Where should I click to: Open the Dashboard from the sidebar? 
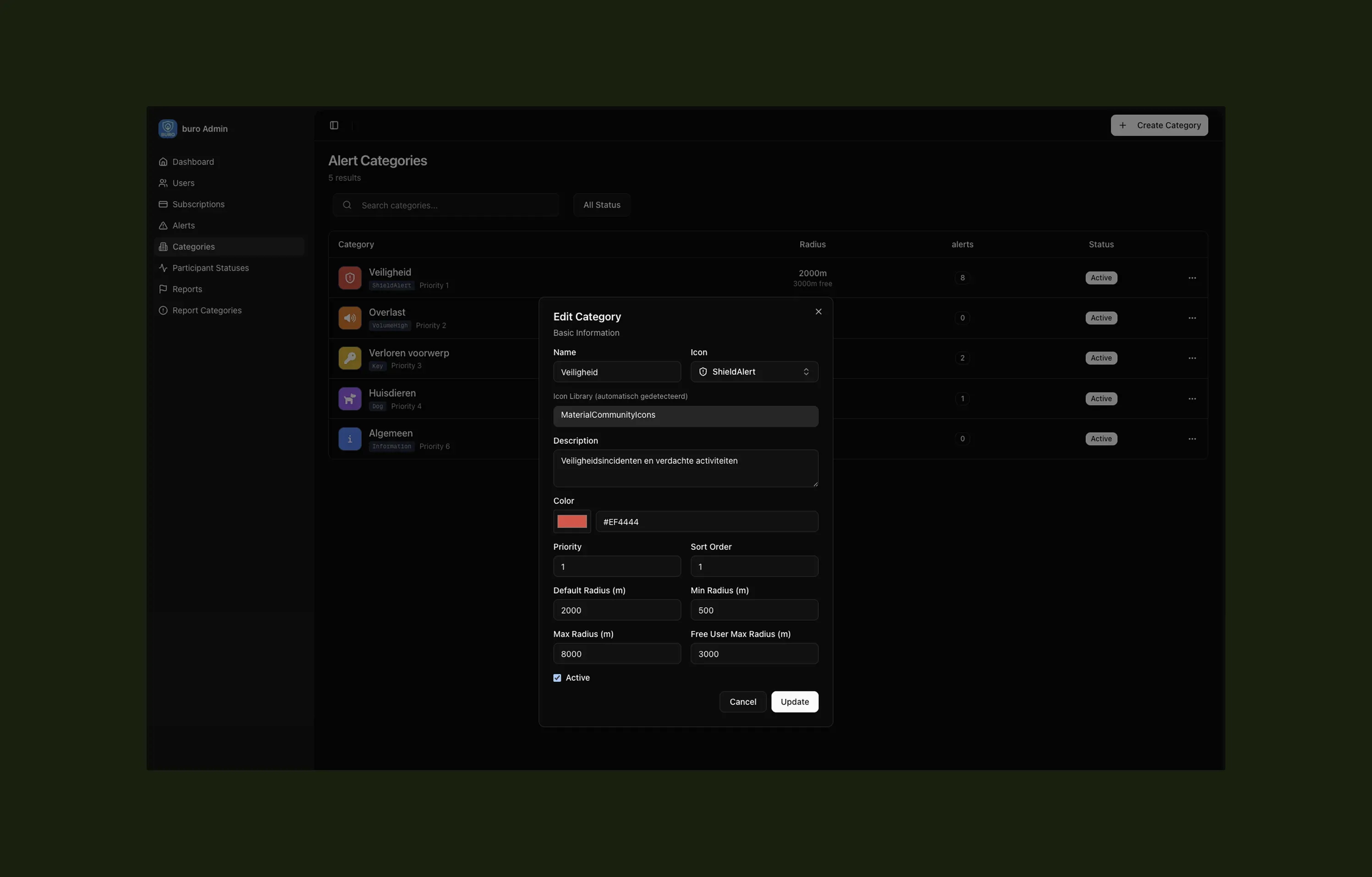click(x=192, y=161)
